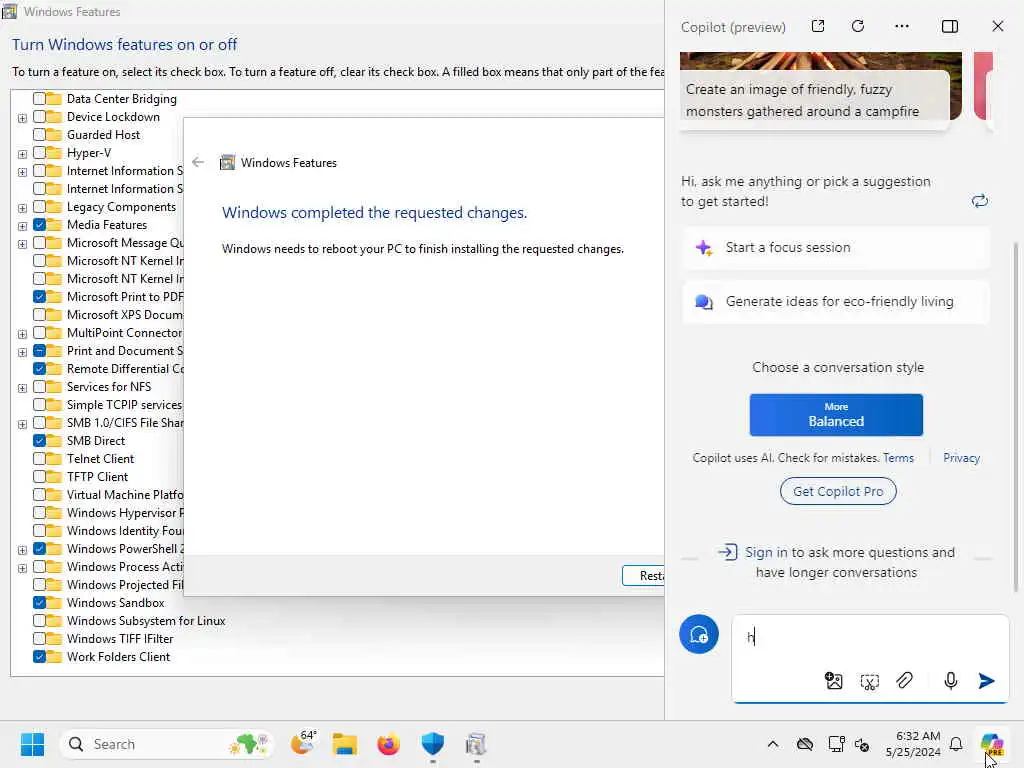The width and height of the screenshot is (1024, 768).
Task: Send the Copilot message
Action: click(x=986, y=681)
